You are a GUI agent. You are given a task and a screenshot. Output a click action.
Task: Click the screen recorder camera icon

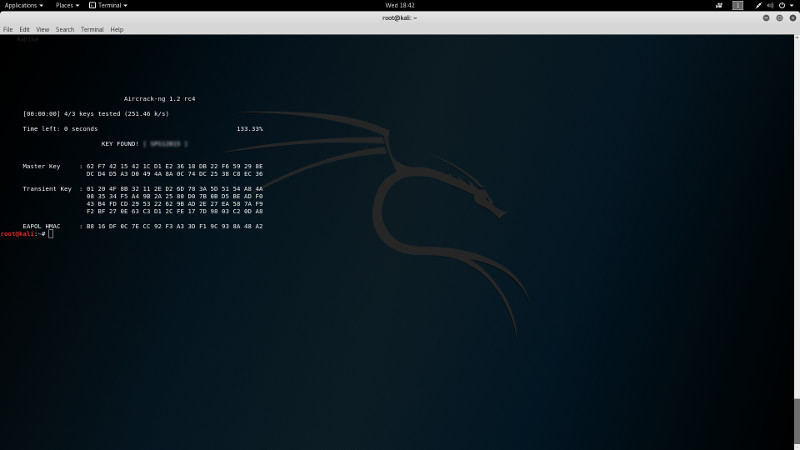click(x=719, y=5)
